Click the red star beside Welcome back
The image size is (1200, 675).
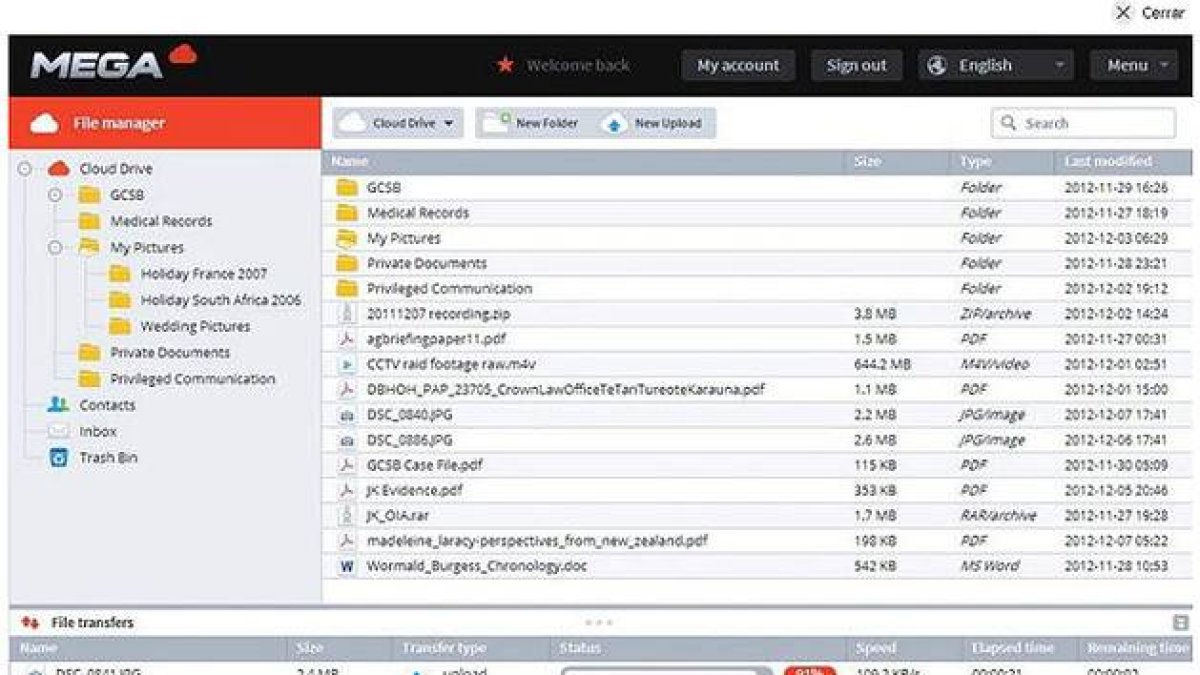[505, 65]
